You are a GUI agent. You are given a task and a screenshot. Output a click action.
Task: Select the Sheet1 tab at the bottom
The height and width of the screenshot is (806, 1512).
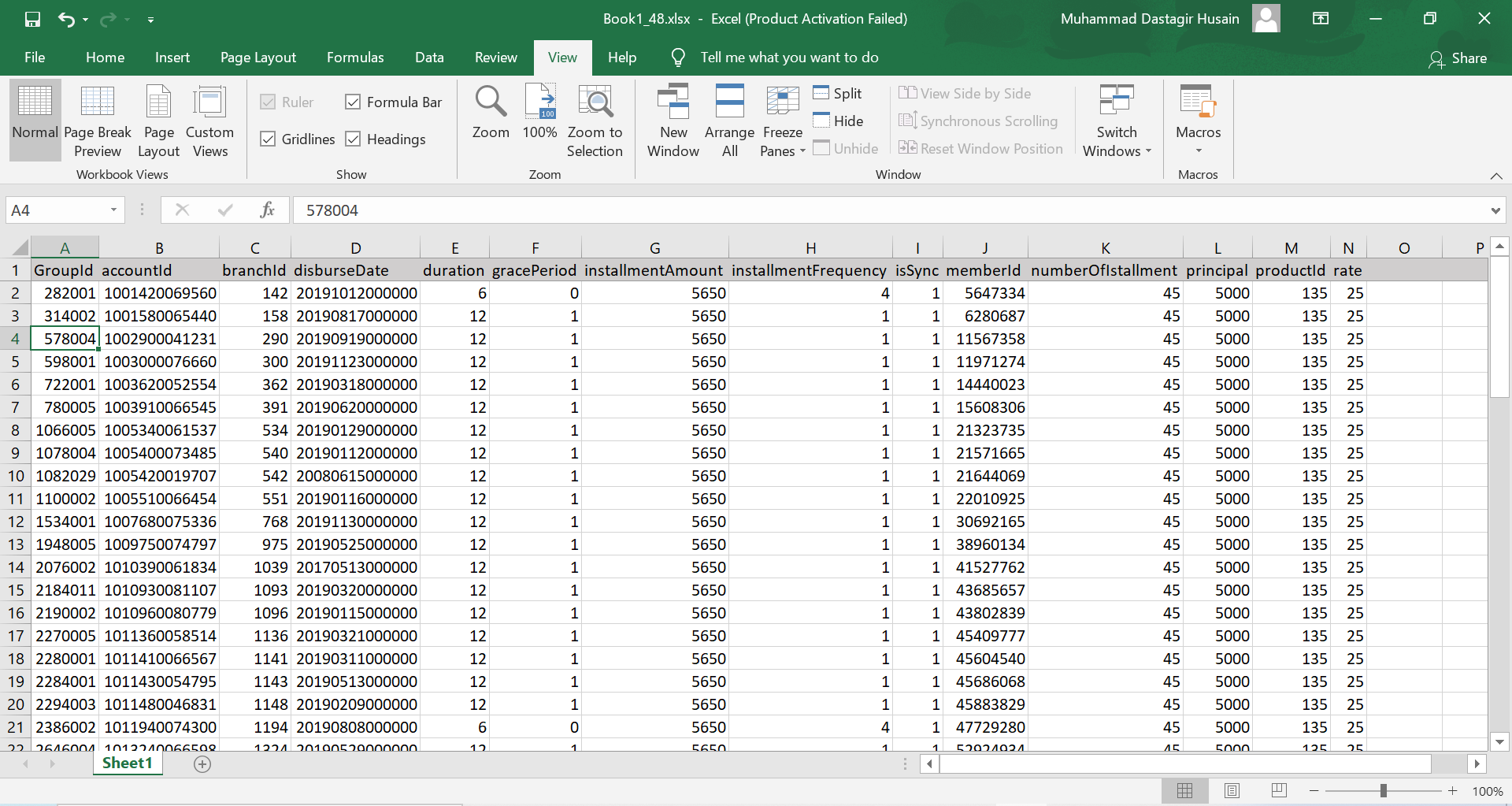pos(127,763)
